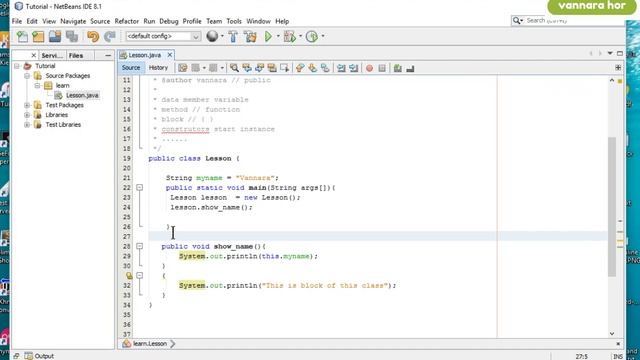The width and height of the screenshot is (640, 360).
Task: Click the New File toolbar icon
Action: click(x=22, y=36)
